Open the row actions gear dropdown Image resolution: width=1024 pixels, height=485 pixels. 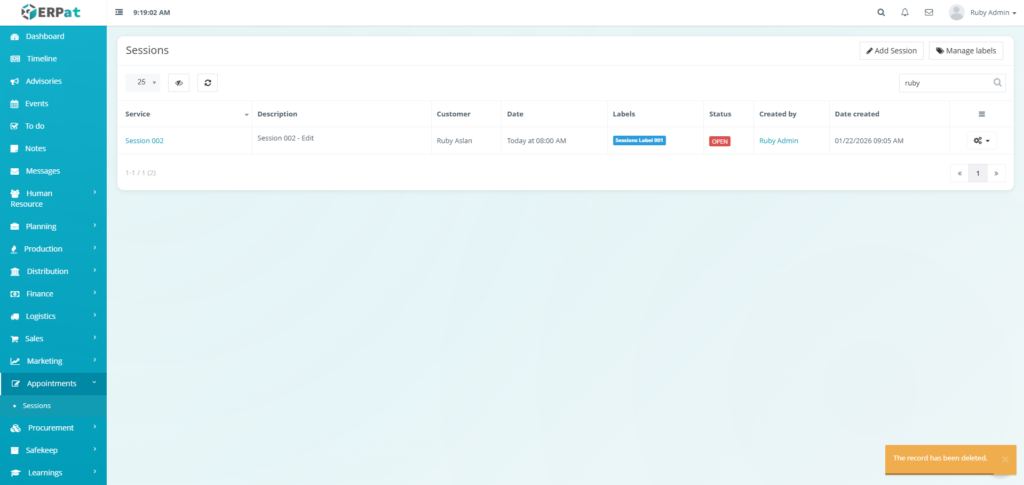coord(981,141)
